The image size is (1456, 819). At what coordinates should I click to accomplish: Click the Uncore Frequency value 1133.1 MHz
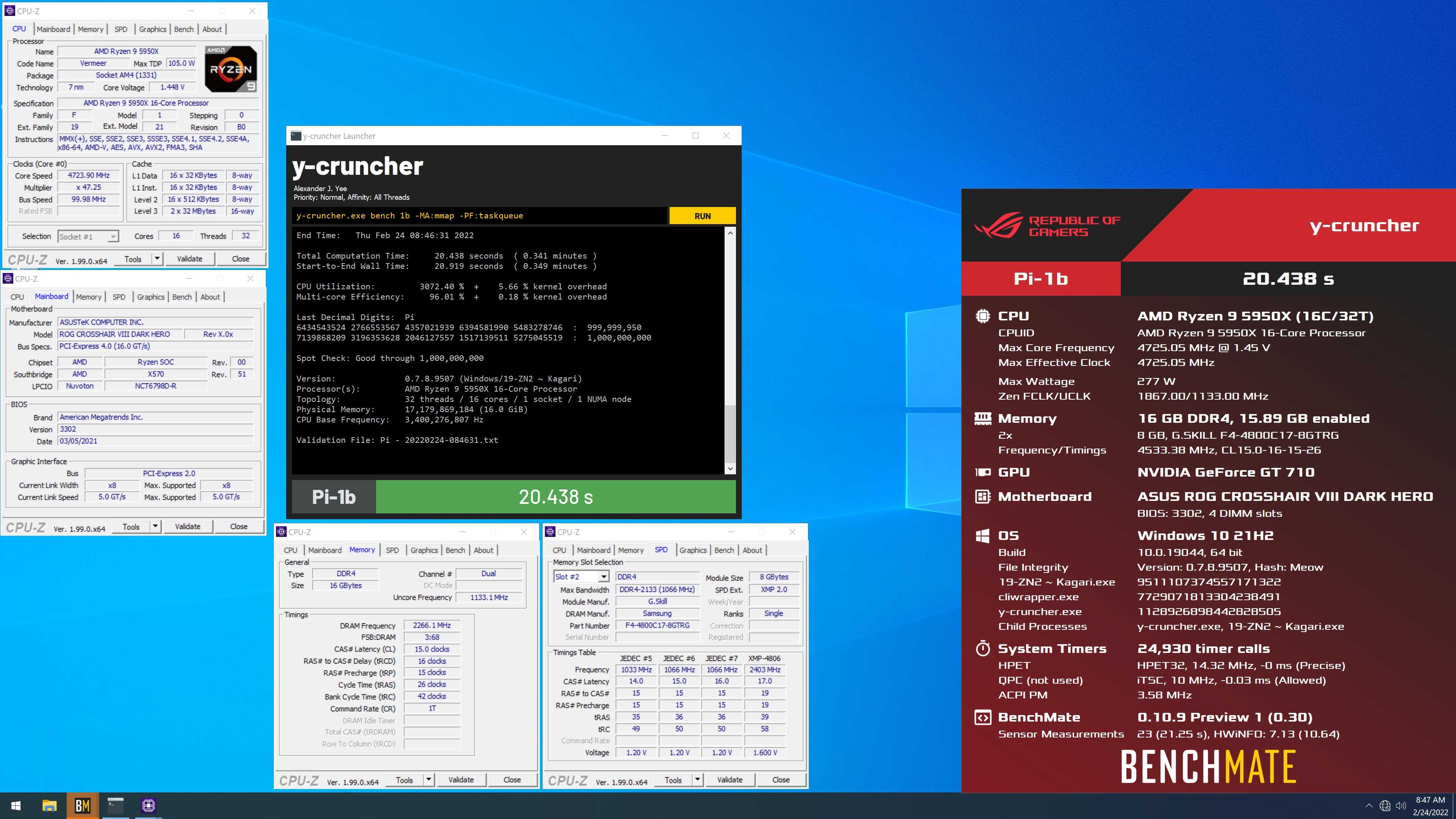click(x=489, y=597)
